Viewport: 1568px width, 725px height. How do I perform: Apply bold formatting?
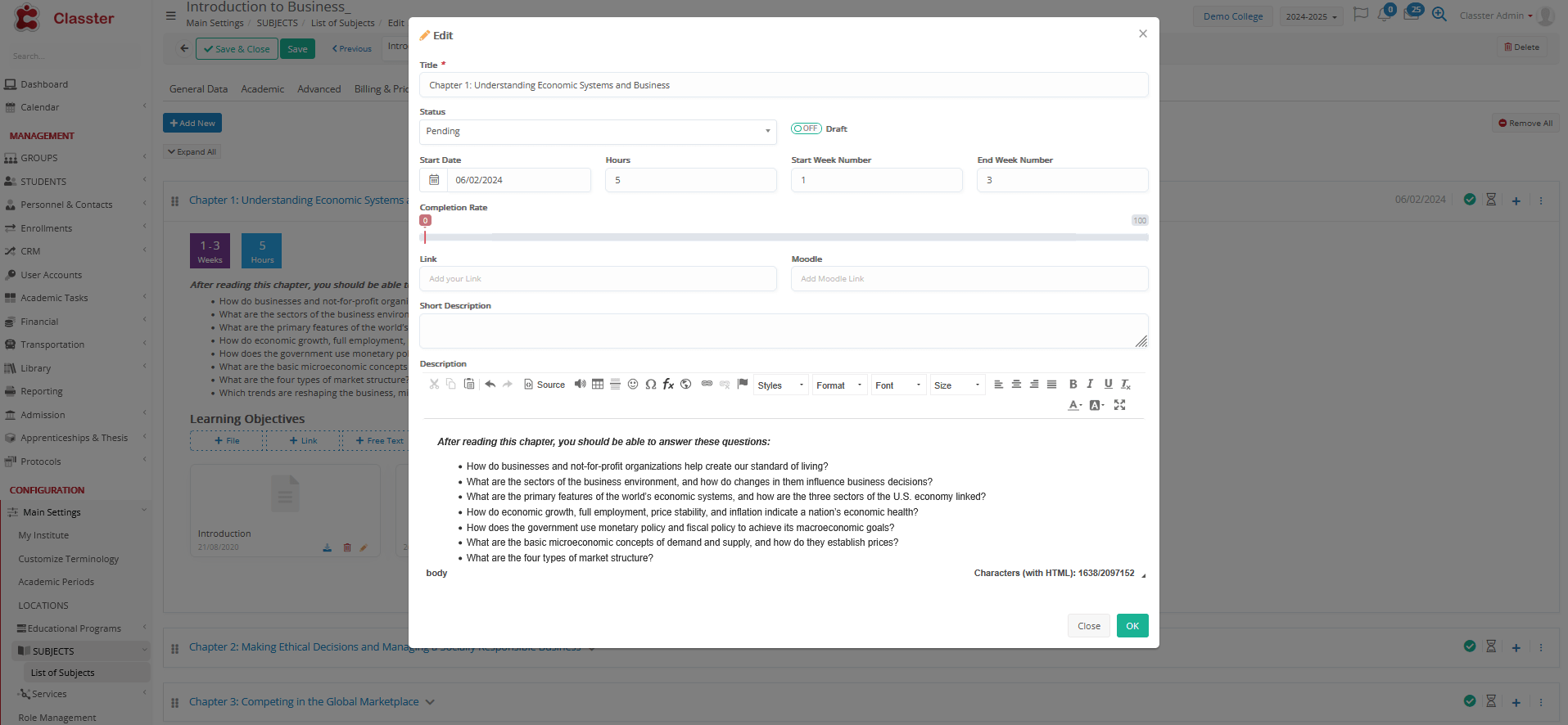1073,385
